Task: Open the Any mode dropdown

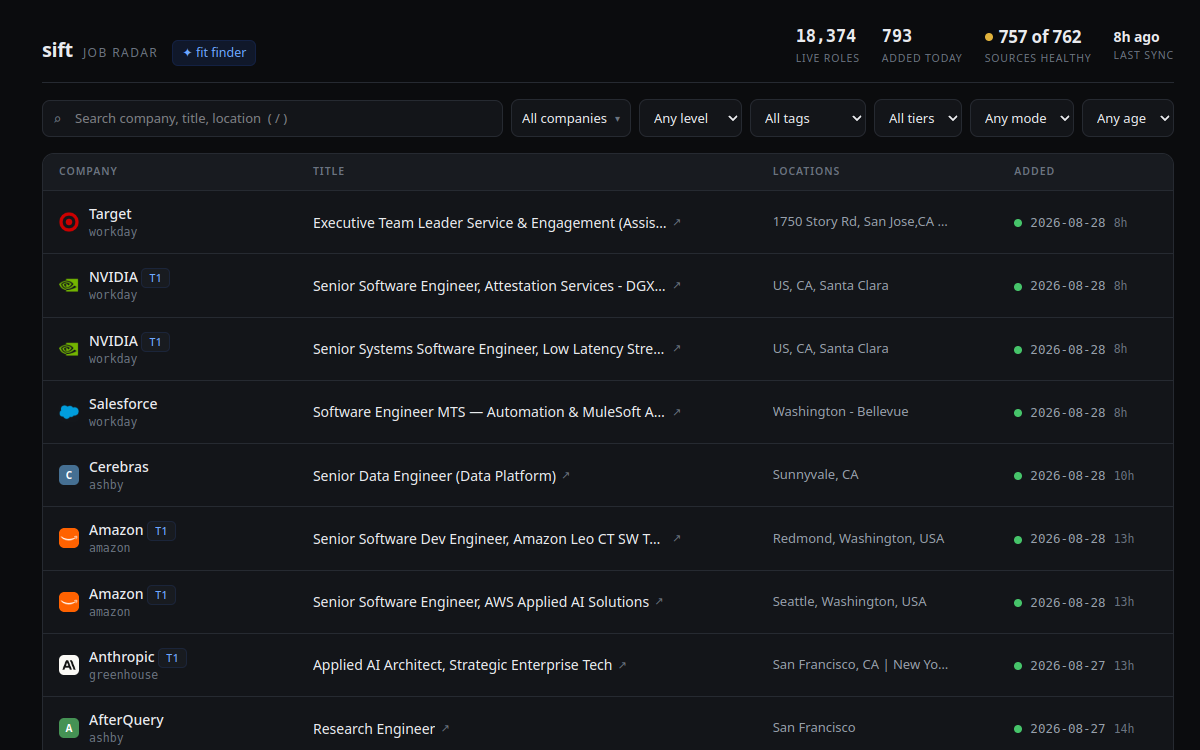Action: tap(1022, 118)
